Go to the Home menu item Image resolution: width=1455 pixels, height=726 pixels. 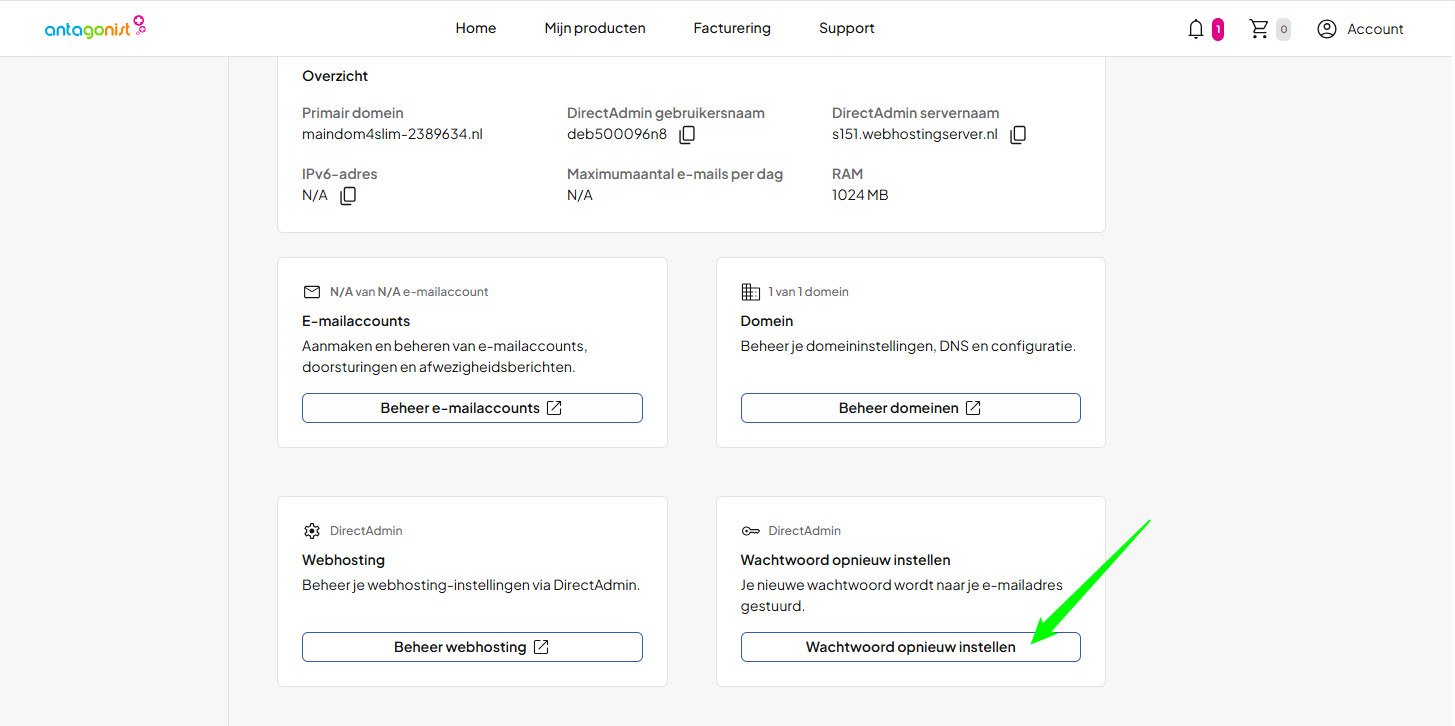pos(475,28)
